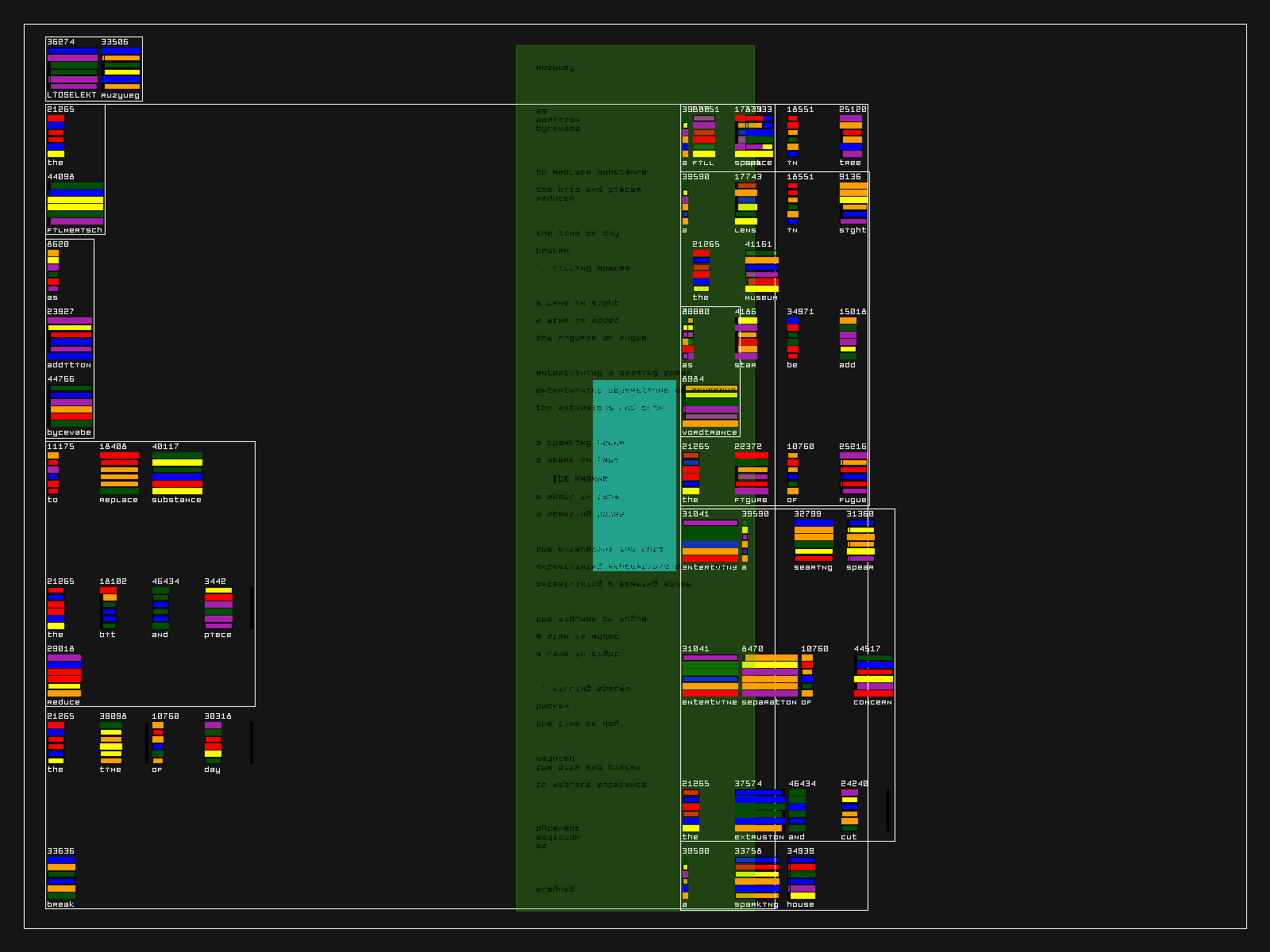Click the 'a lens in sight' text line
This screenshot has height=952, width=1270.
(577, 303)
